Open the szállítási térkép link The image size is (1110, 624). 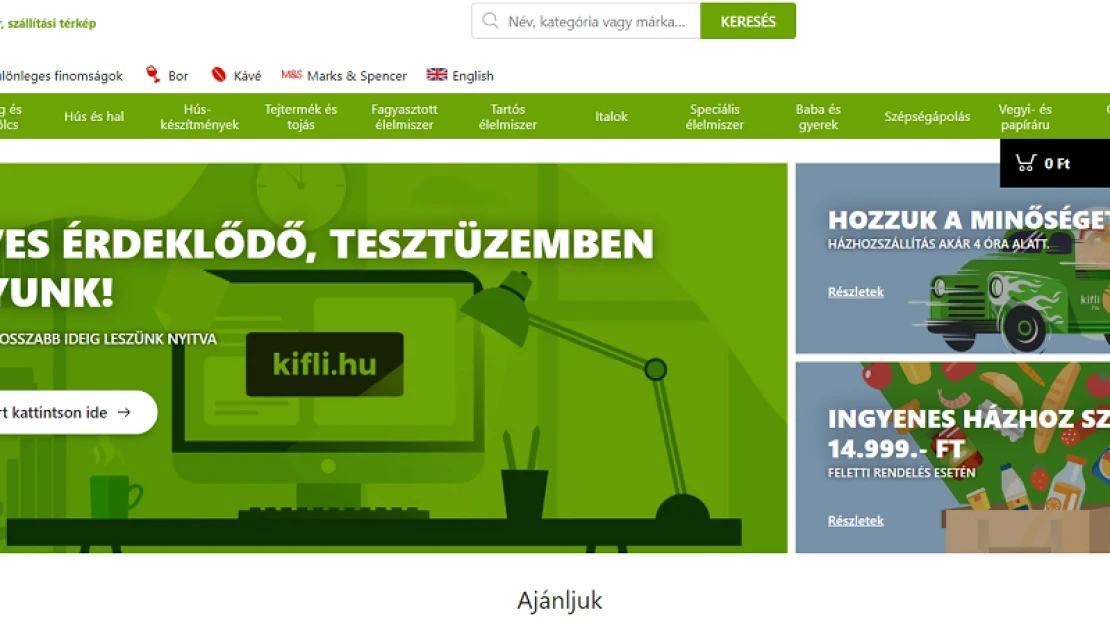coord(50,23)
